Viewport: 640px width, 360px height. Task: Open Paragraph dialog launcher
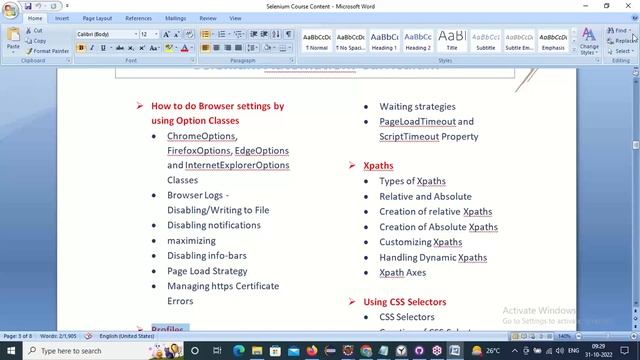pyautogui.click(x=291, y=60)
